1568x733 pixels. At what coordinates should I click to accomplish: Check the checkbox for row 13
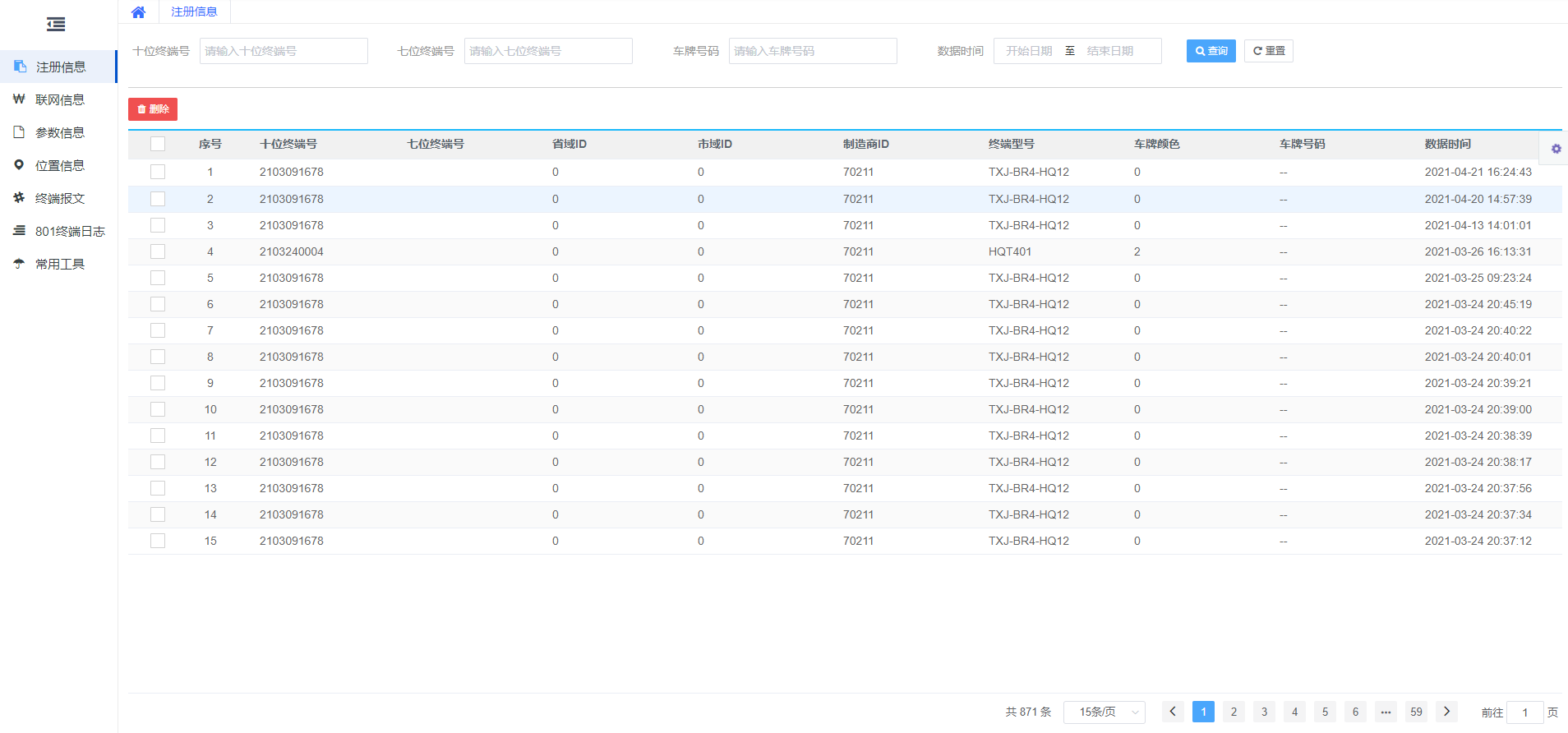coord(158,488)
